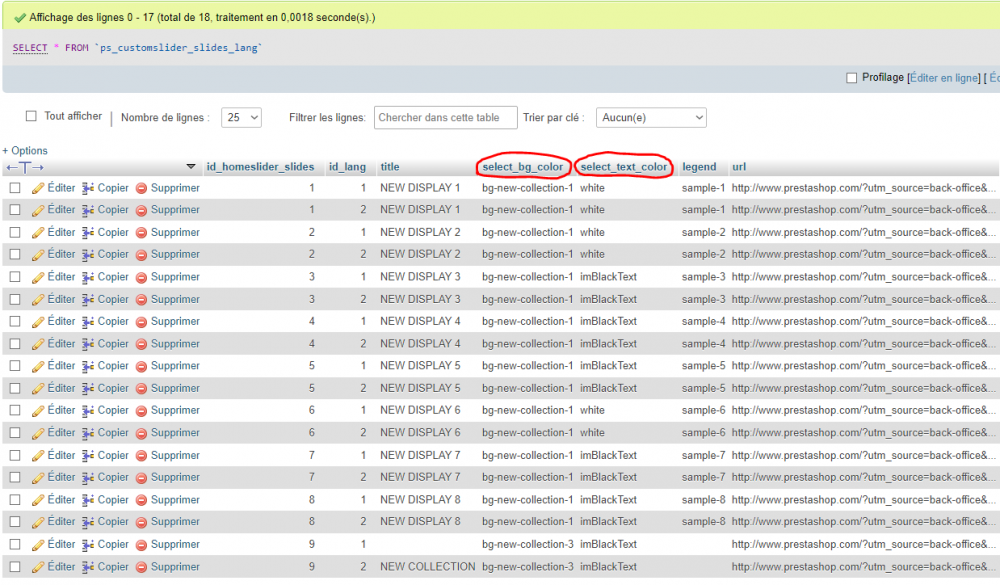Screen dimensions: 1000x585
Task: Click the Éditer en ligne link
Action: pos(943,78)
